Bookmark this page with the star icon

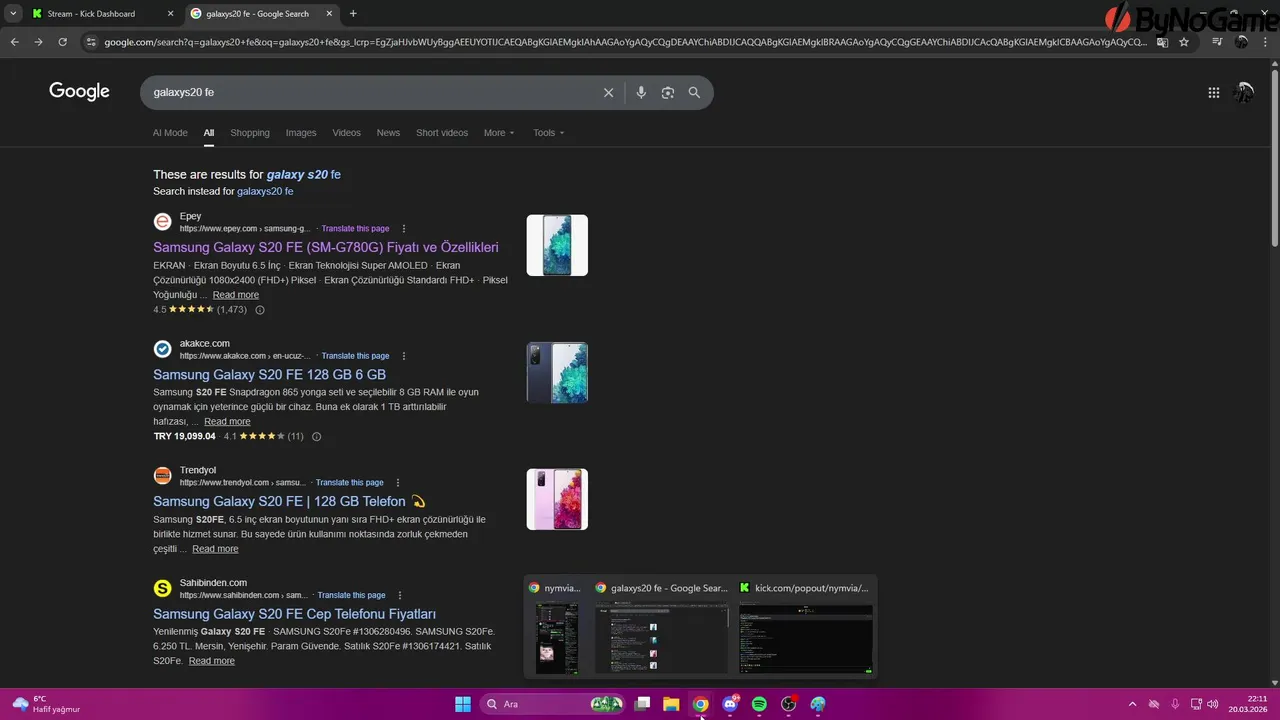point(1184,42)
